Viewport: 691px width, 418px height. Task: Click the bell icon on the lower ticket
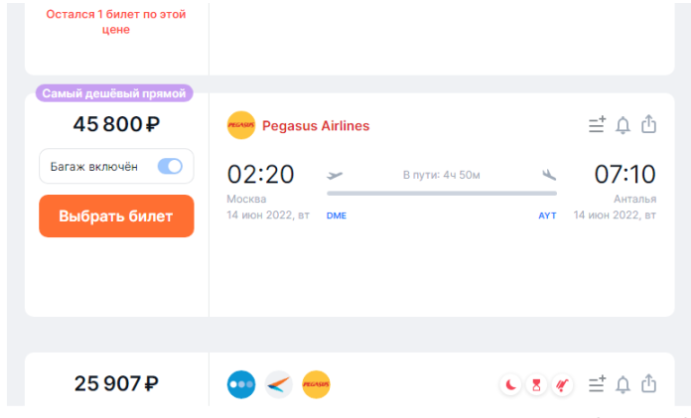(x=623, y=384)
